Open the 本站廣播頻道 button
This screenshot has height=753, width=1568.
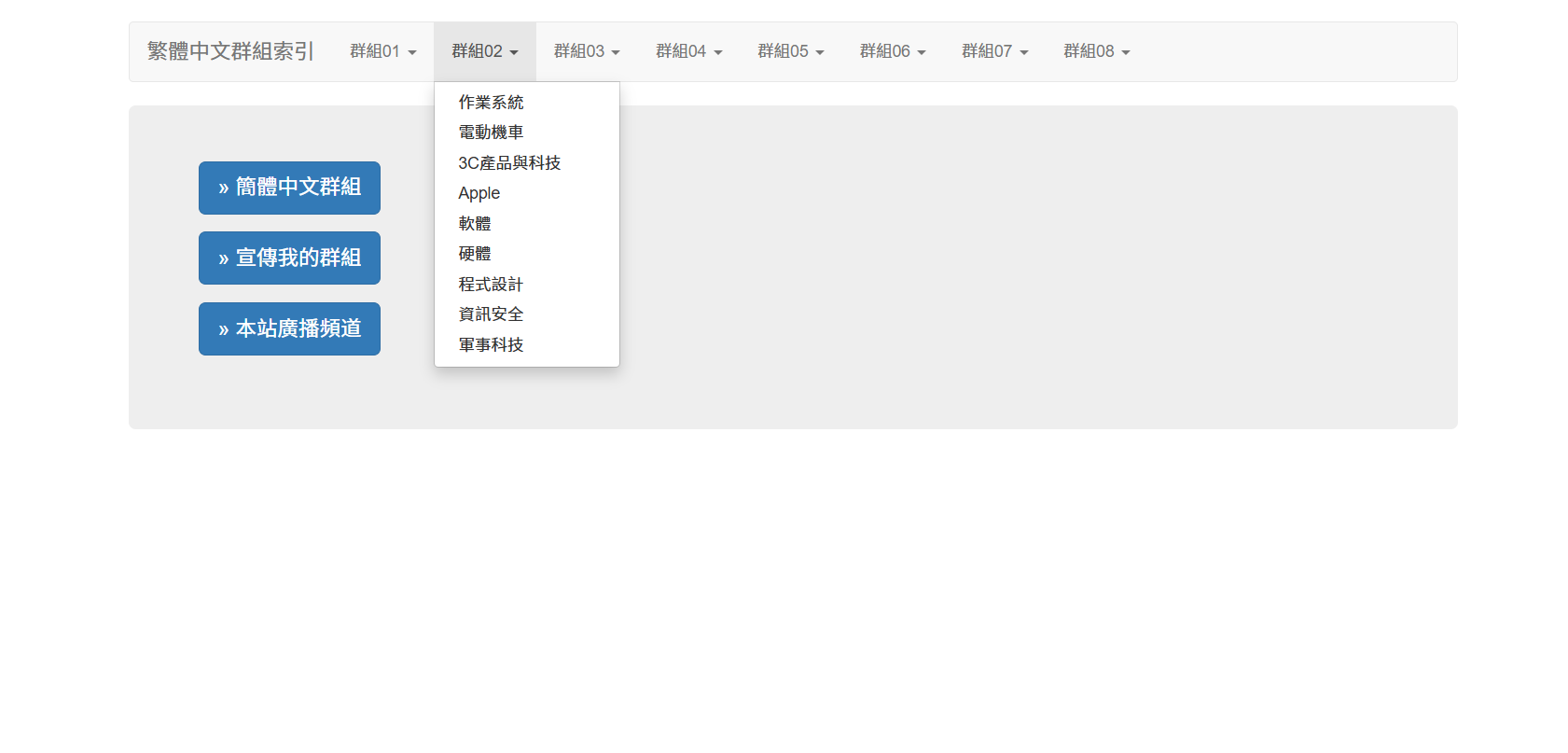pos(289,329)
